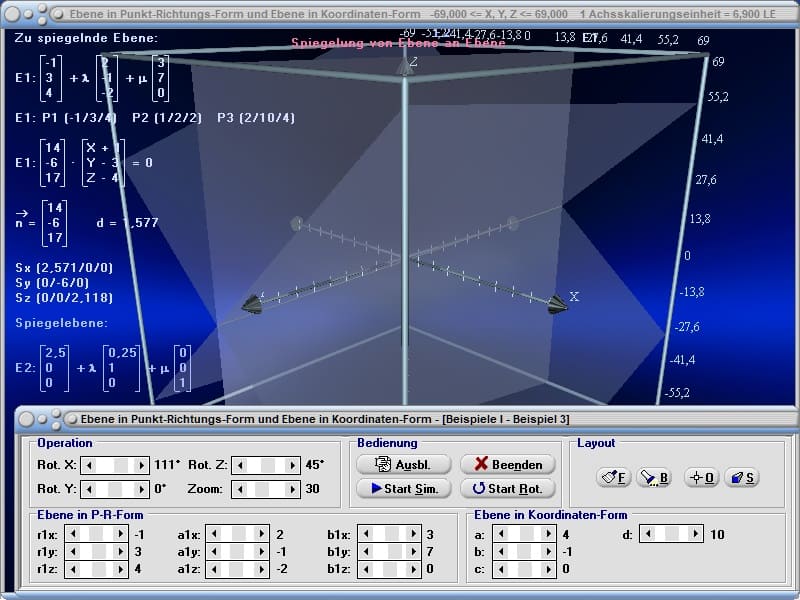The width and height of the screenshot is (800, 600).
Task: Decrease coefficient b with left arrow
Action: (501, 552)
